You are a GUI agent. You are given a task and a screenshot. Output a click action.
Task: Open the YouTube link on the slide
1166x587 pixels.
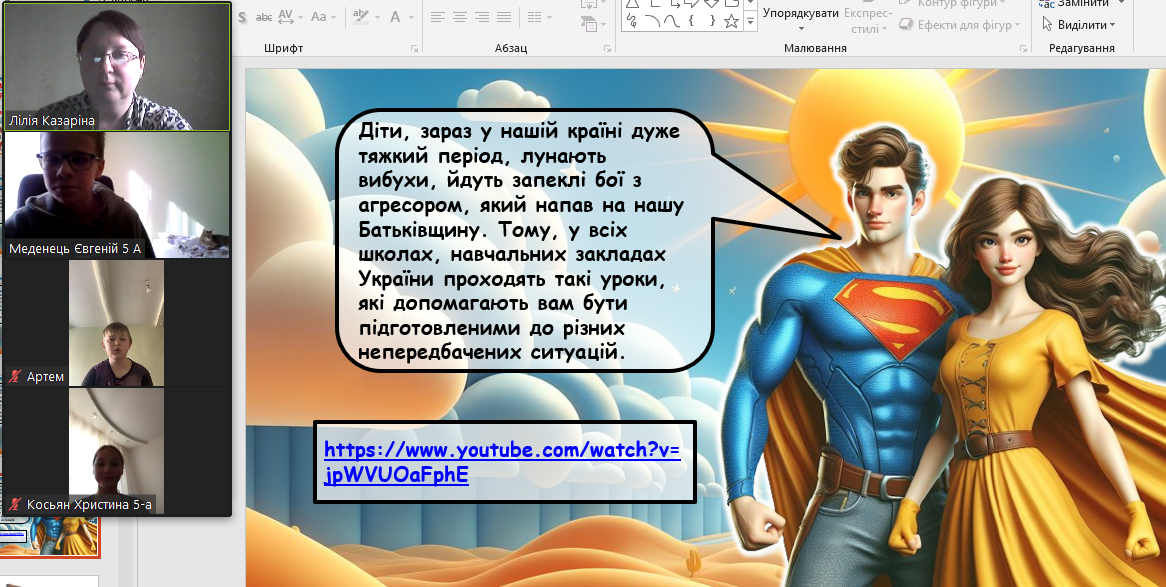point(502,462)
